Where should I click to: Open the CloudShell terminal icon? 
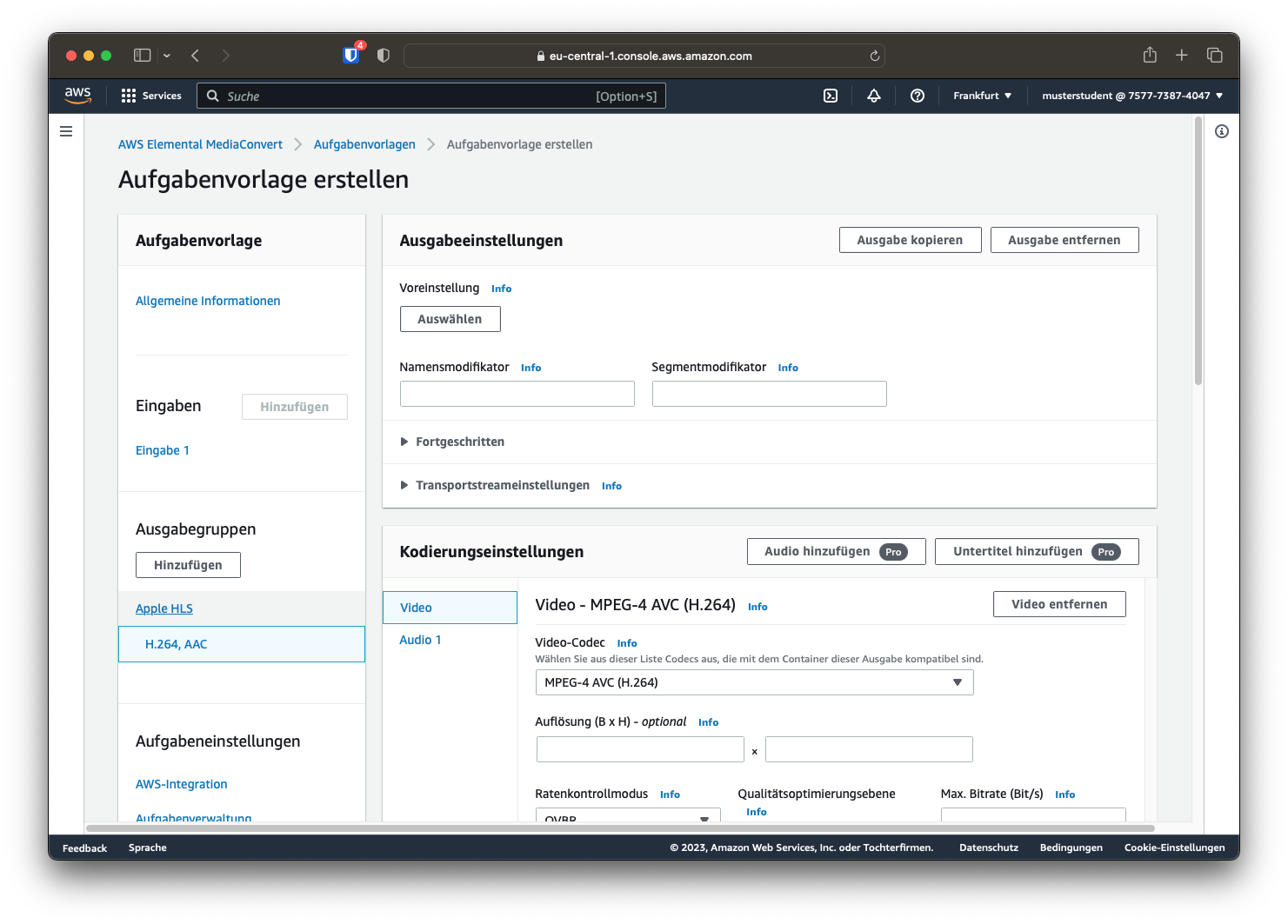pos(831,96)
